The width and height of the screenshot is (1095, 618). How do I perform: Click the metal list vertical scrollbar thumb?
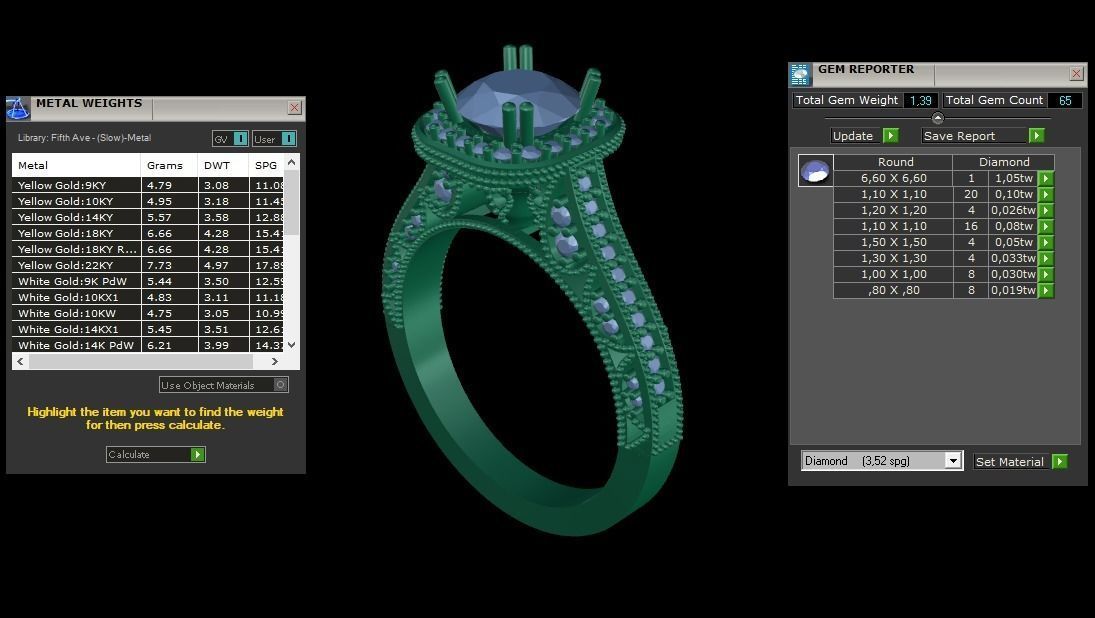point(291,203)
